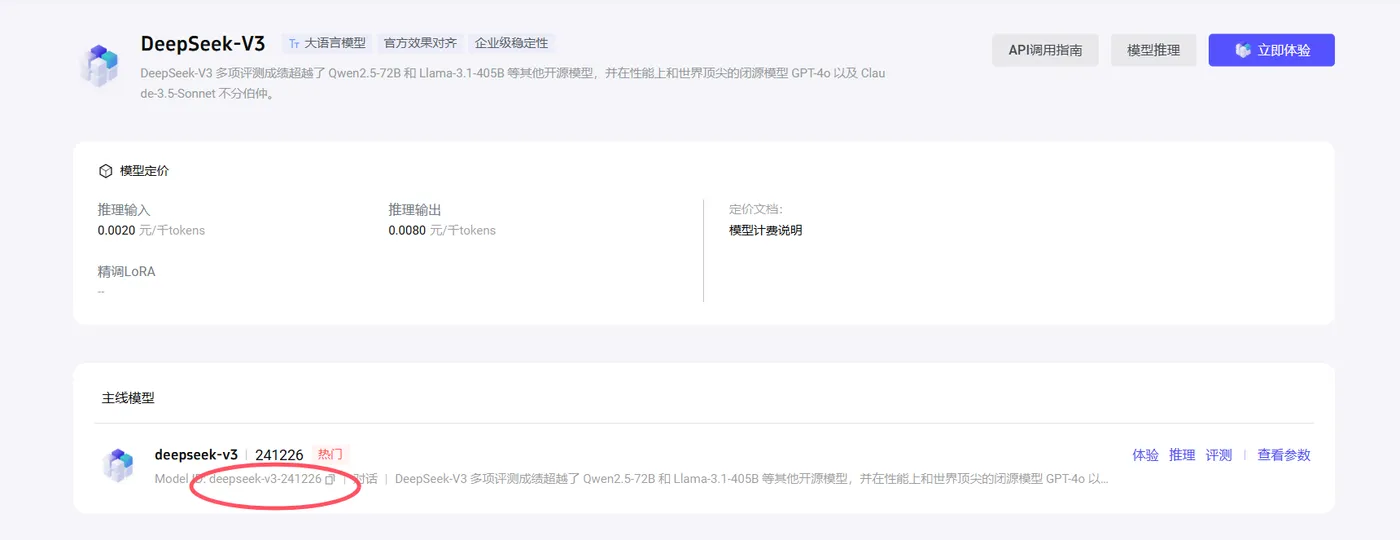Click the 体验 link in deepseek-v3 row
The image size is (1400, 540).
click(1145, 455)
